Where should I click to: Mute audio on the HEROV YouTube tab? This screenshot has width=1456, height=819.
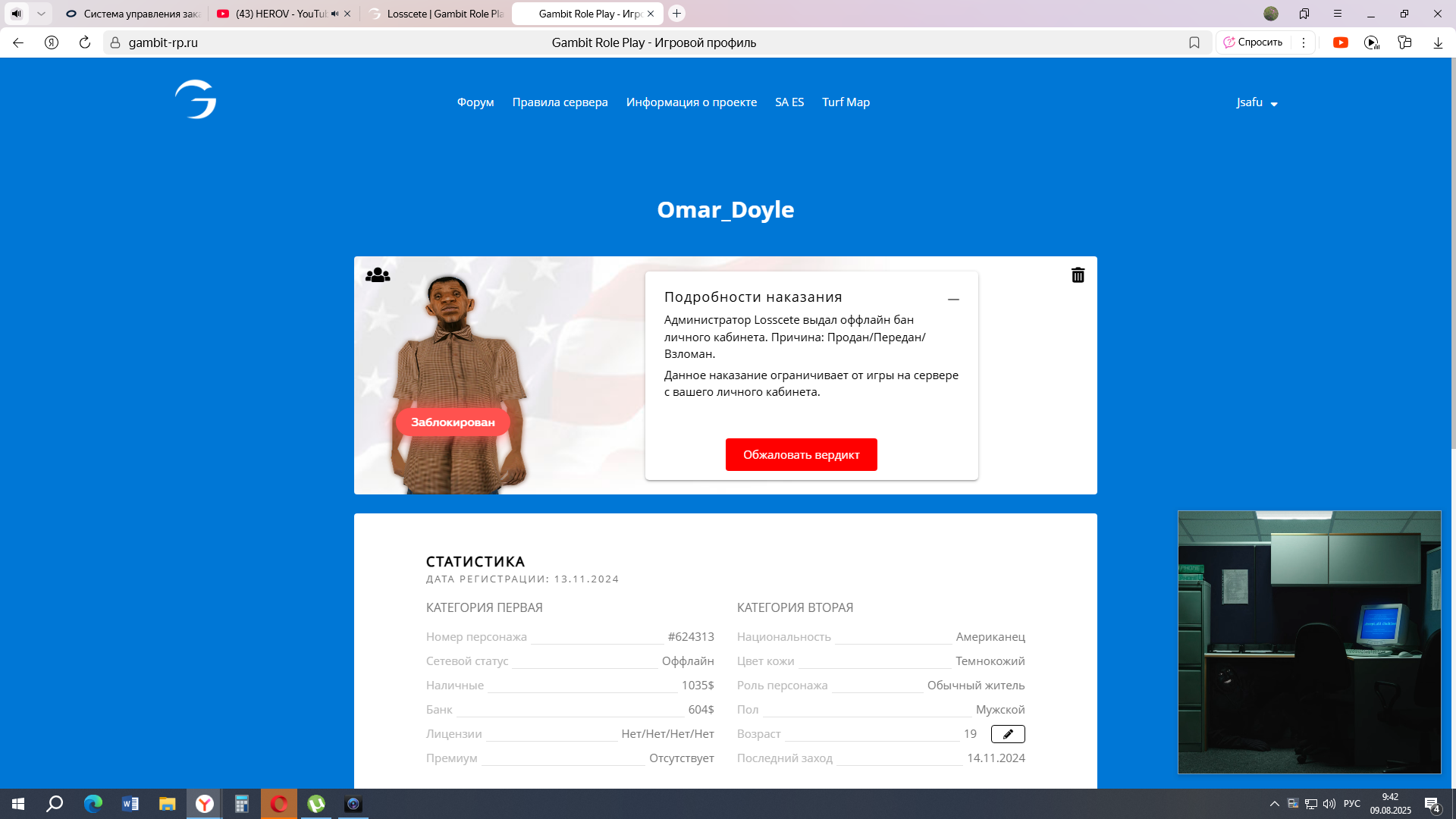334,14
